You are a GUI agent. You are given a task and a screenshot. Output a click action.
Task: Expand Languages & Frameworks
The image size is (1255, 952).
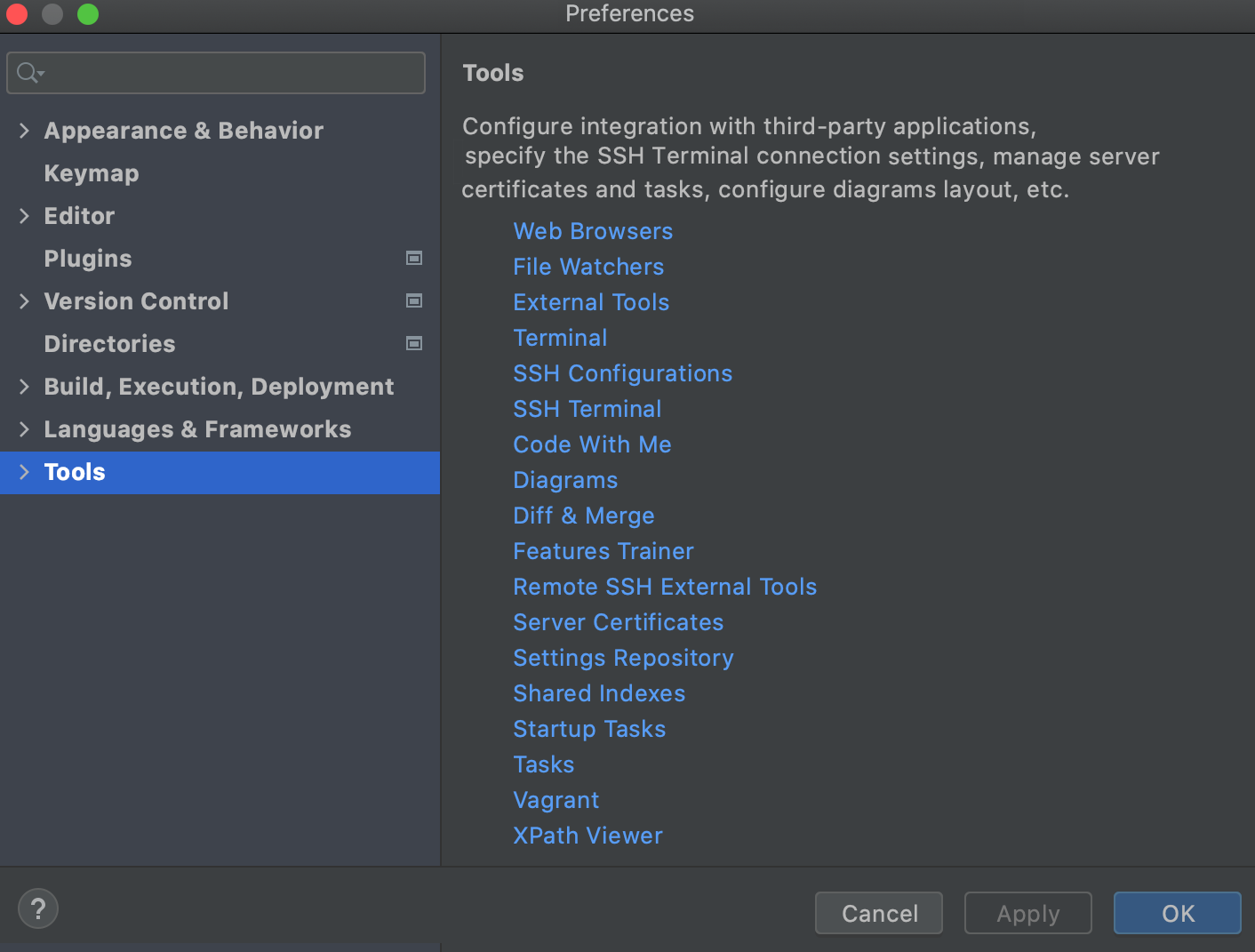coord(24,428)
